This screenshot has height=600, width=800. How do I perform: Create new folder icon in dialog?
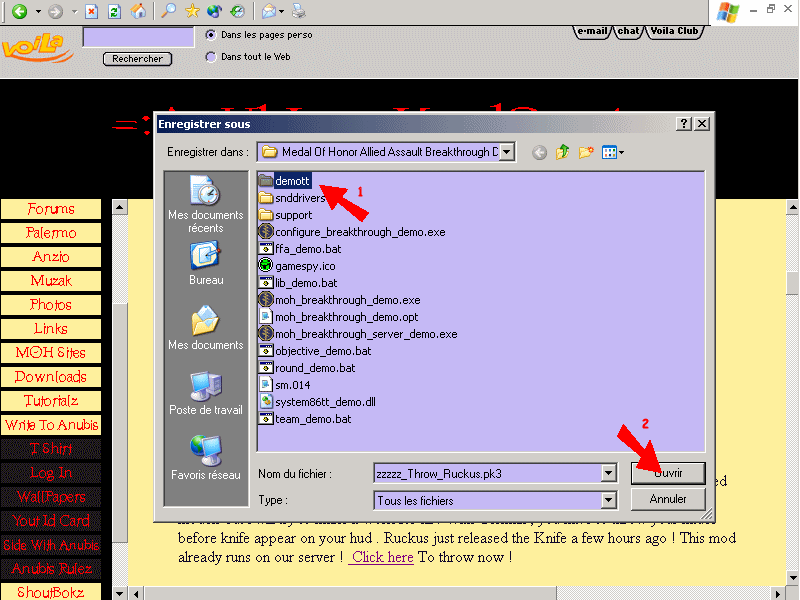[x=586, y=152]
